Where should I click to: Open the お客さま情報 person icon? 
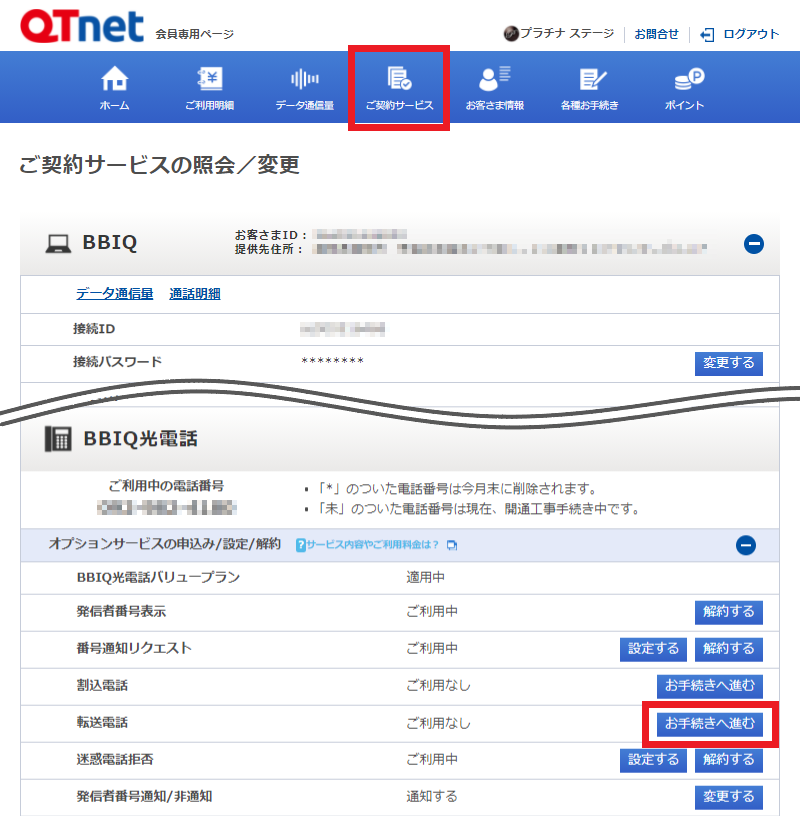point(494,79)
